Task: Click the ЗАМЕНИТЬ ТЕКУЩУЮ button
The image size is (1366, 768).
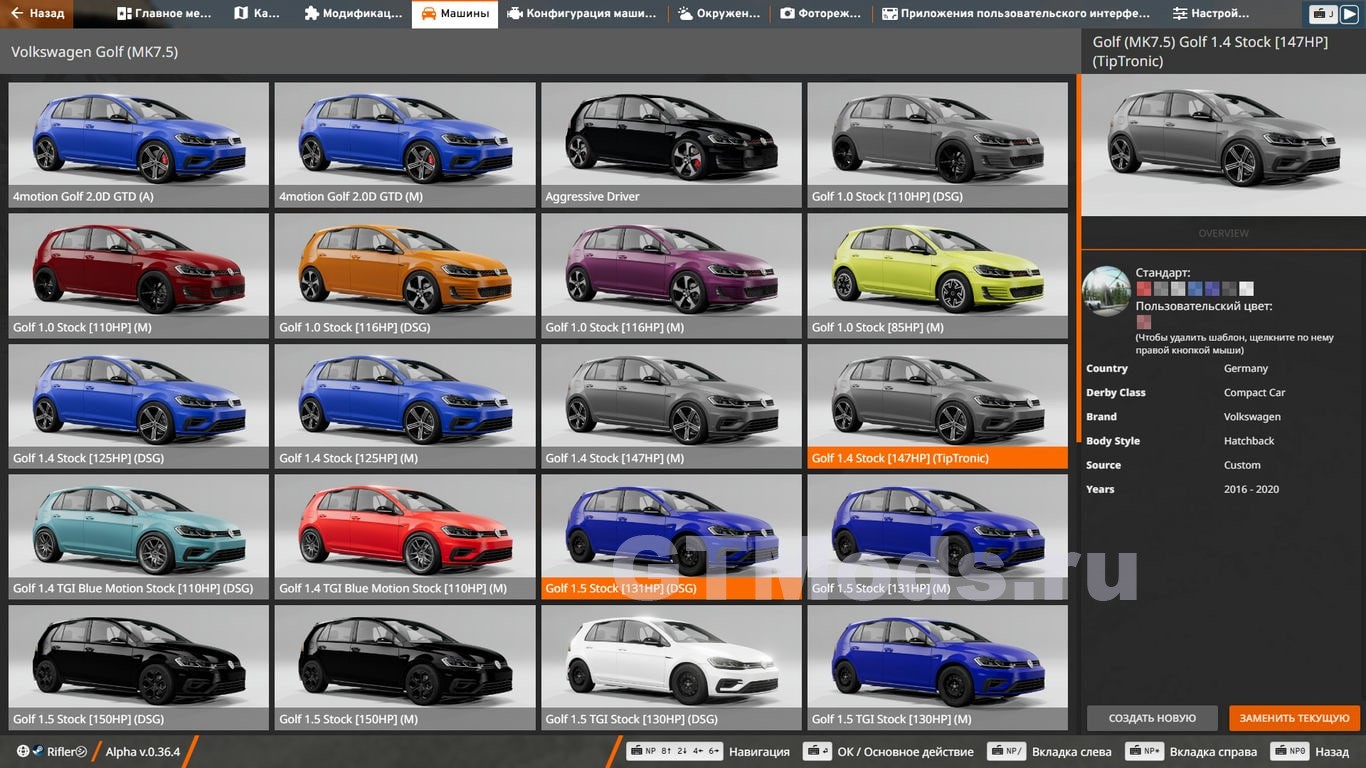Action: [1295, 718]
